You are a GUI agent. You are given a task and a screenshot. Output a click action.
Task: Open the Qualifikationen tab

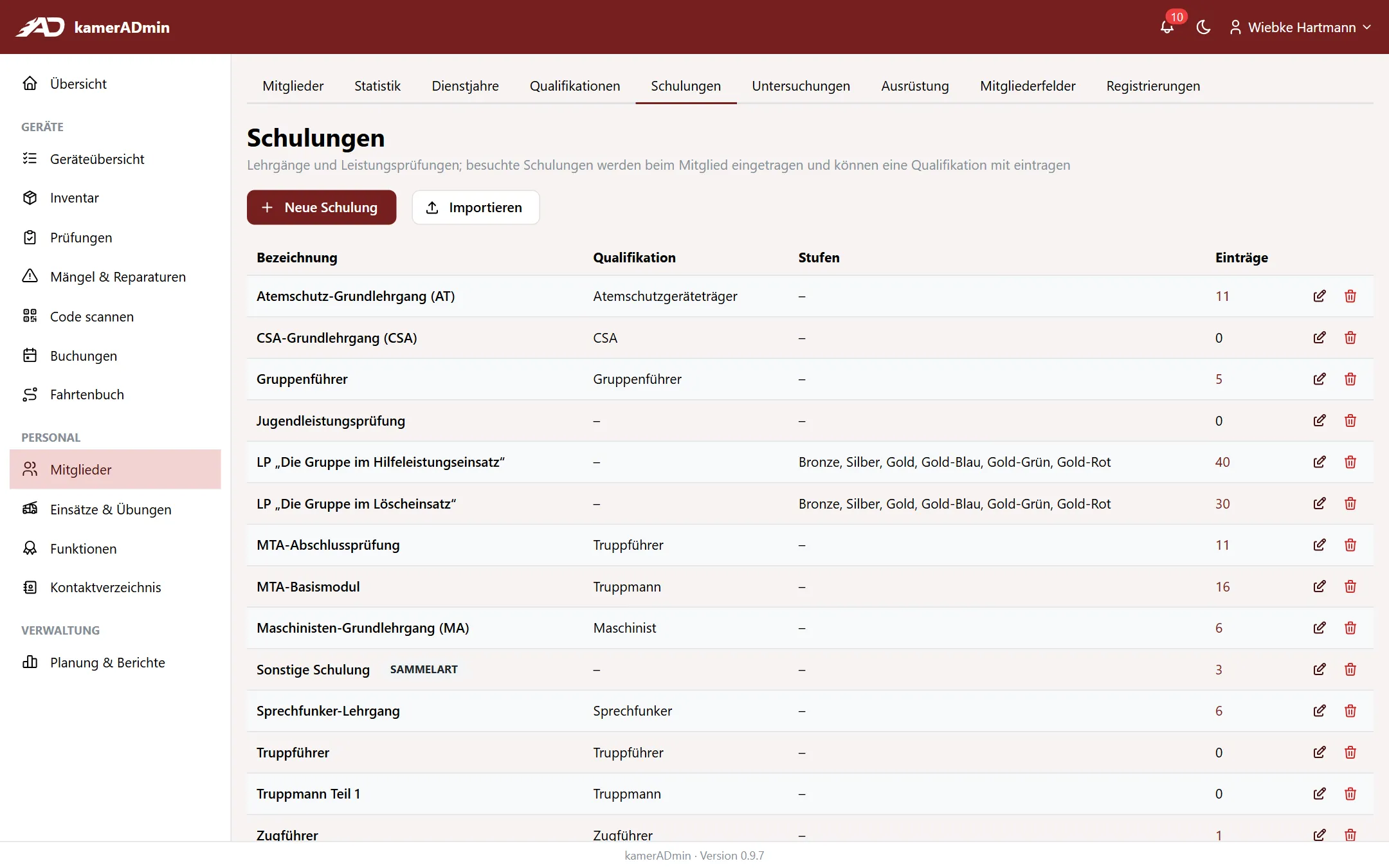(x=575, y=86)
